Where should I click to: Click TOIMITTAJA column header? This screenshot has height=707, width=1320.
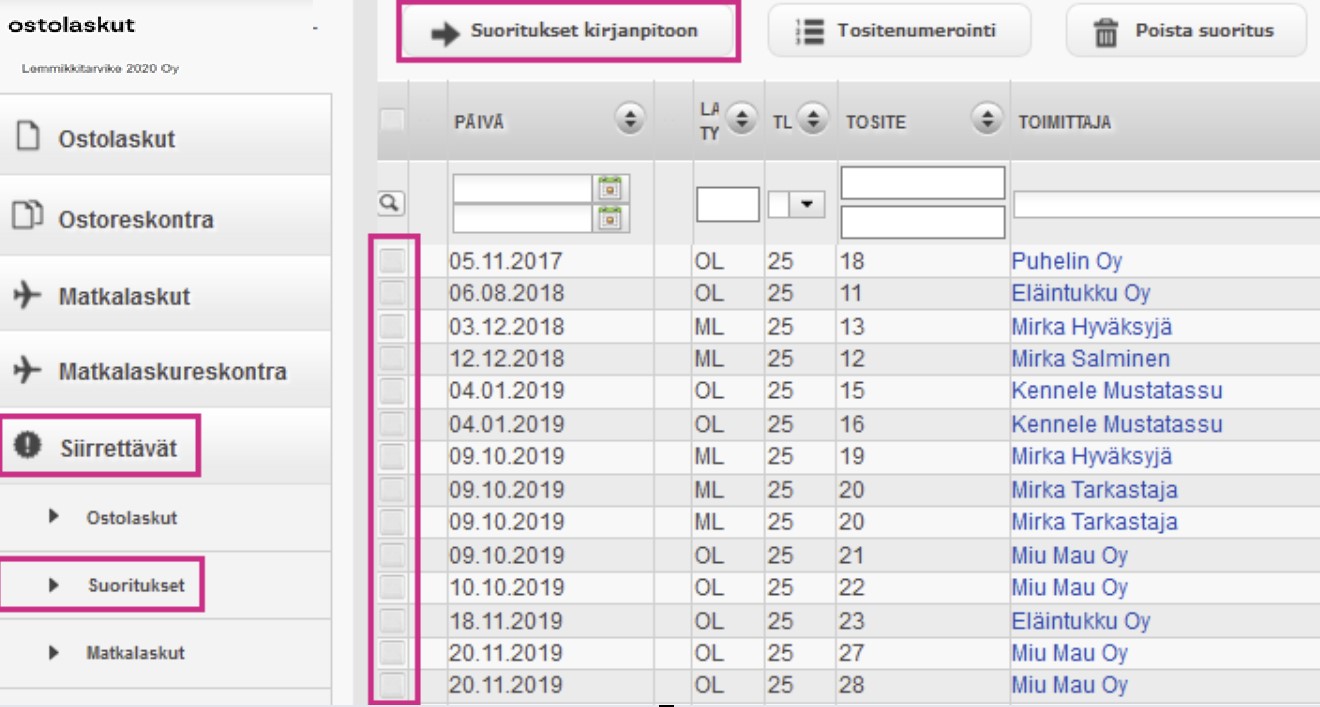coord(1064,122)
